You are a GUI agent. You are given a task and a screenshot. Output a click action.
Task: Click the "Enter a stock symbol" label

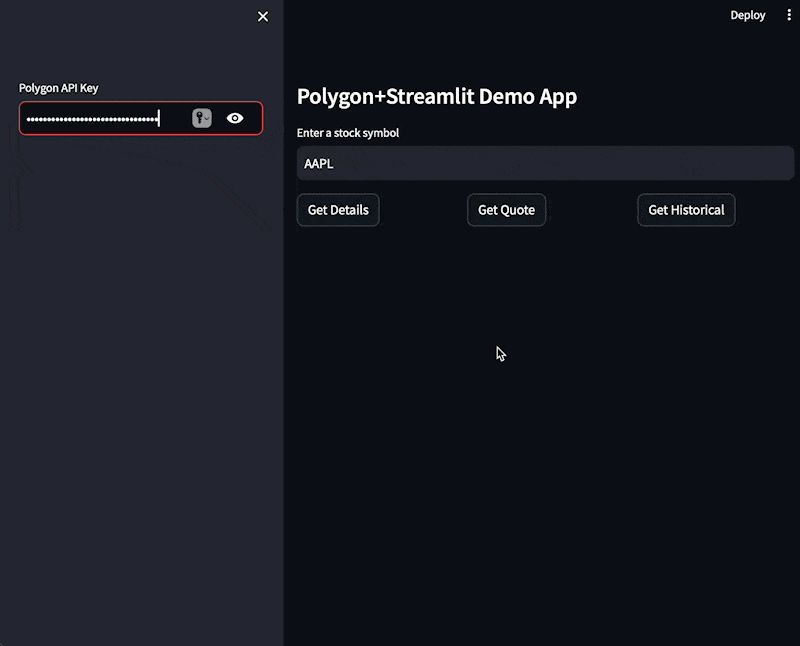click(348, 133)
